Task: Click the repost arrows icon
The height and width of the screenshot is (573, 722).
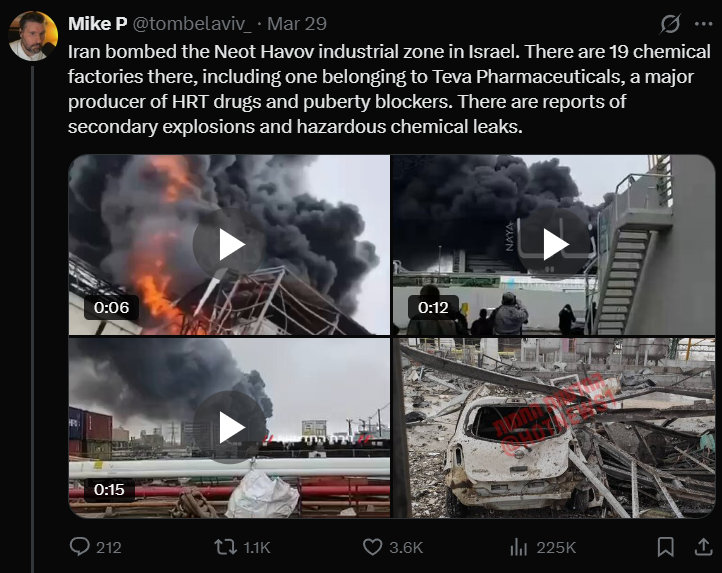Action: click(226, 547)
